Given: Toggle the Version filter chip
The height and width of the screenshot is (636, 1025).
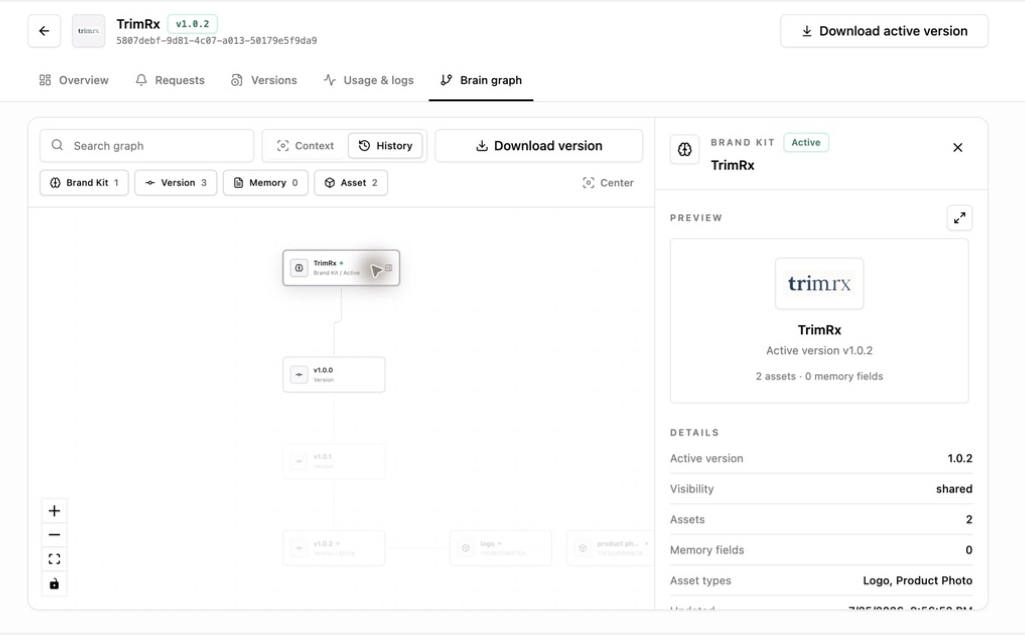Looking at the screenshot, I should click(x=176, y=182).
